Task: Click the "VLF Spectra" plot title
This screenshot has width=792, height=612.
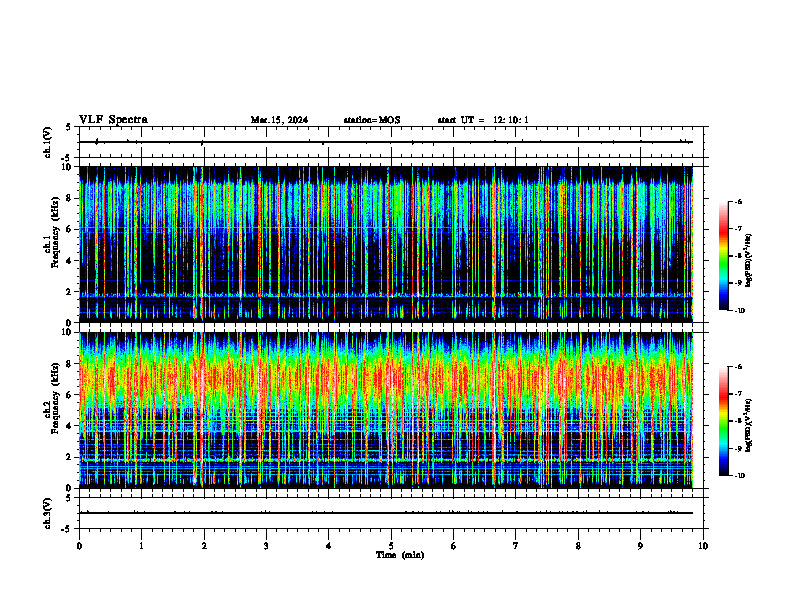Action: click(x=113, y=120)
